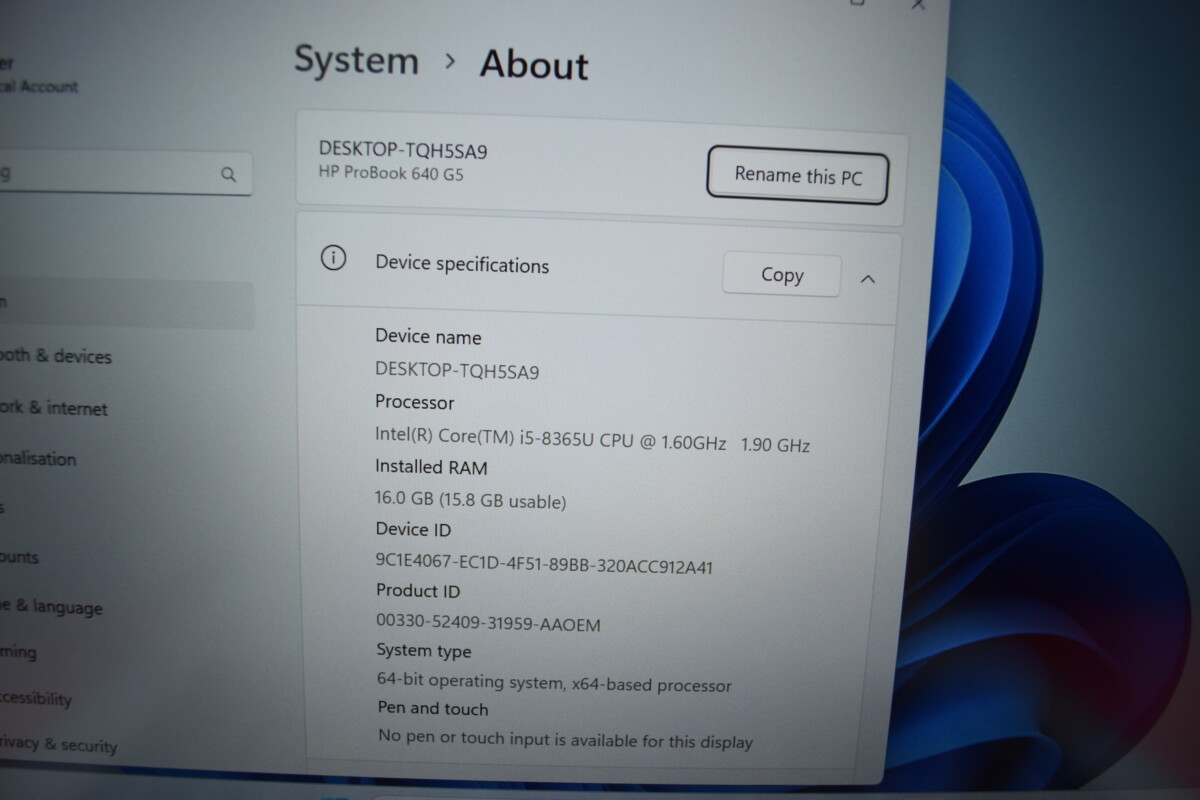Click the System type label

coord(424,650)
